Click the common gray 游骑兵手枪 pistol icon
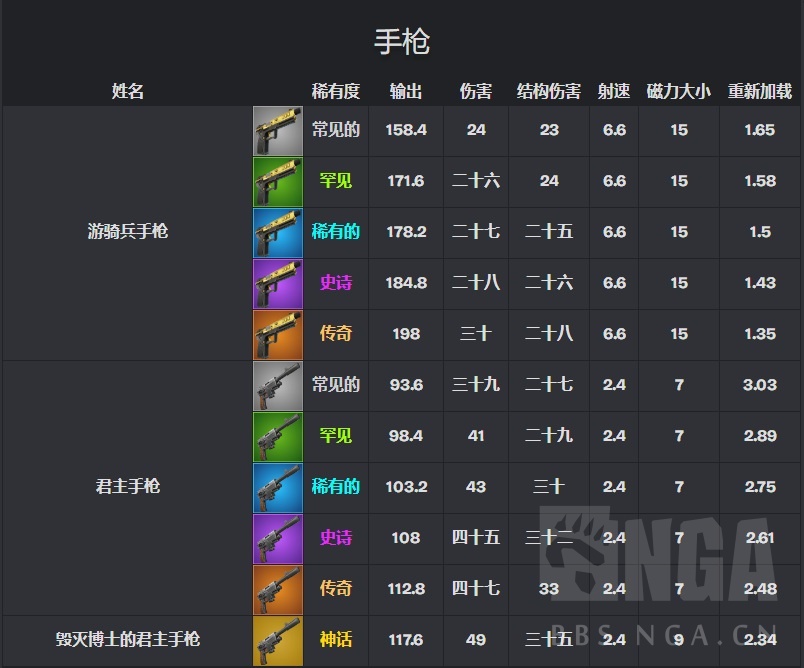This screenshot has width=804, height=668. coord(278,131)
